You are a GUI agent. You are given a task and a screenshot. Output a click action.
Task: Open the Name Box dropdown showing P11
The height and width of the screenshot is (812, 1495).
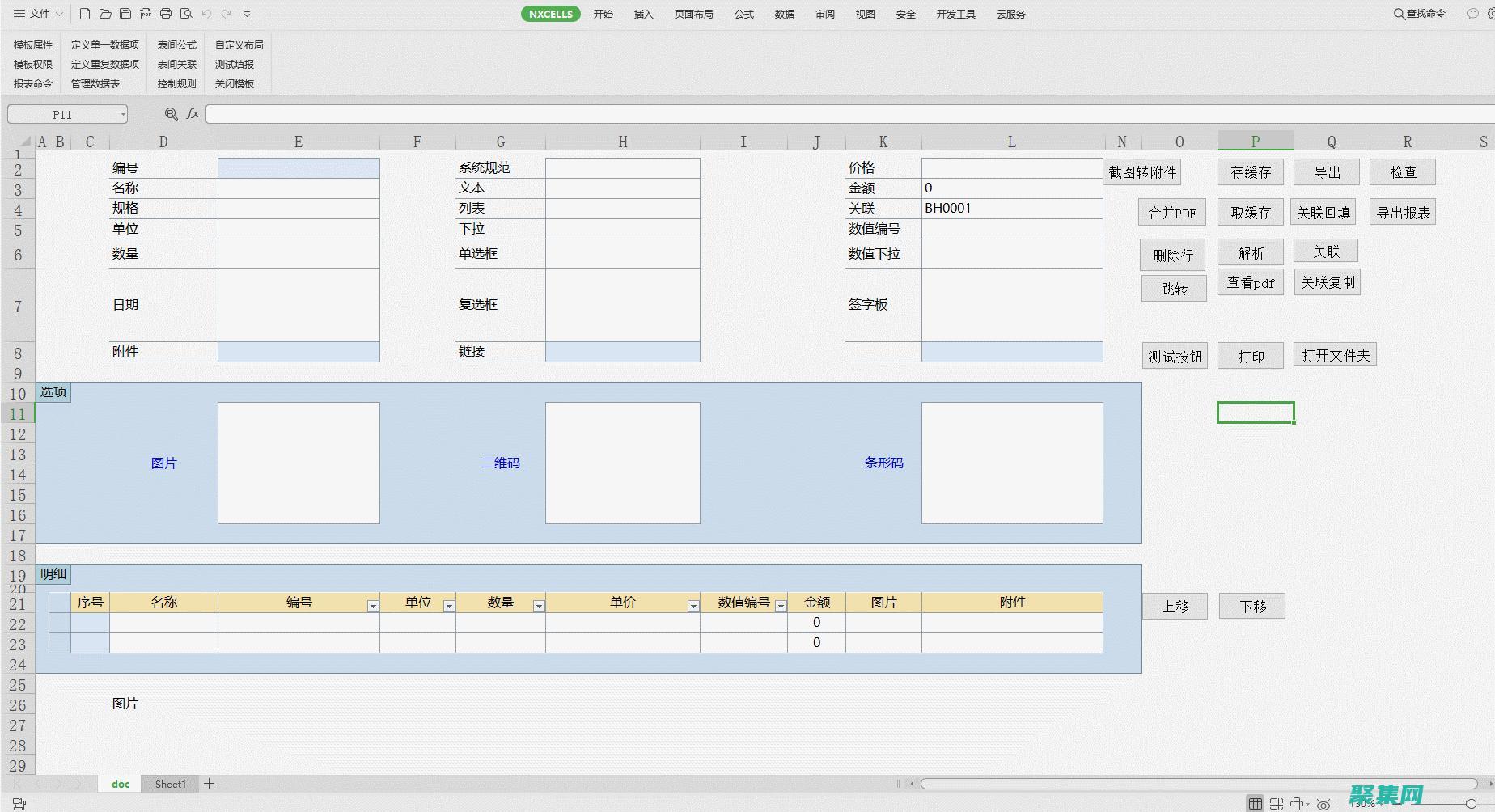coord(123,115)
